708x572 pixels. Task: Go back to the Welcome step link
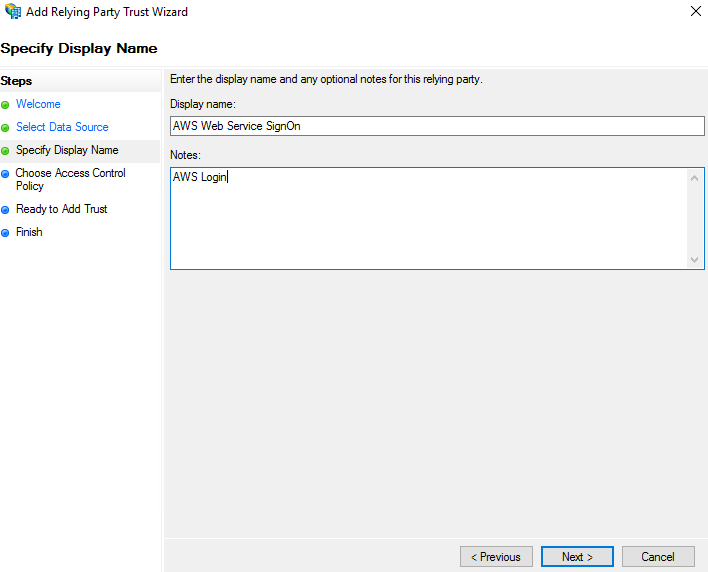coord(38,104)
